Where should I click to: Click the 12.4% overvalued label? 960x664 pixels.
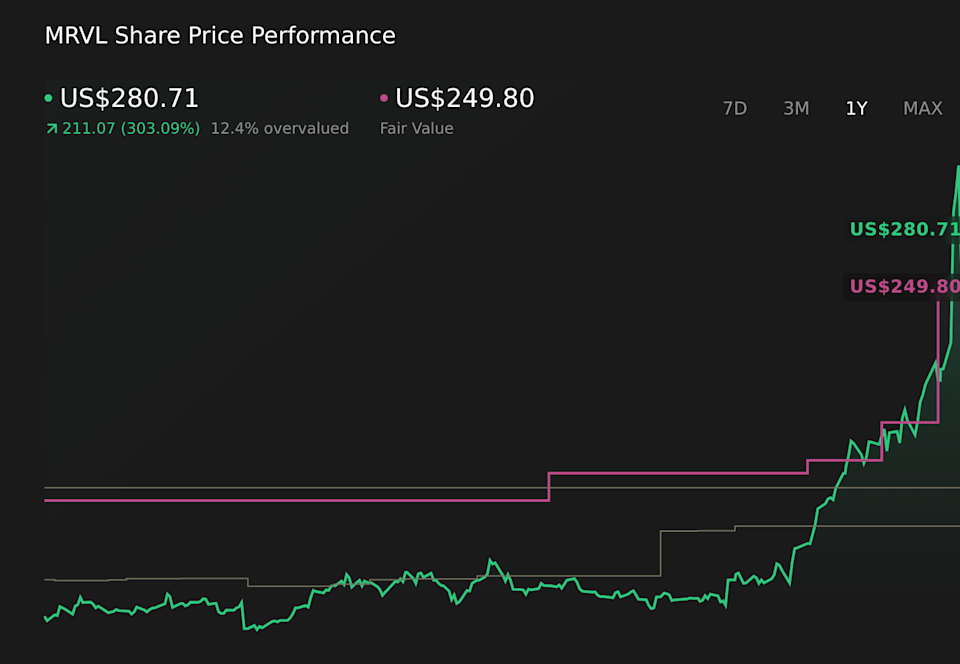coord(280,129)
